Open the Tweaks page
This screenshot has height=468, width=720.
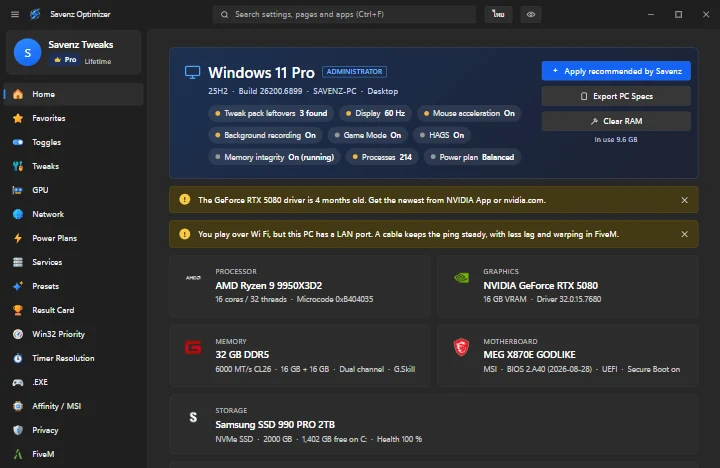pyautogui.click(x=73, y=166)
